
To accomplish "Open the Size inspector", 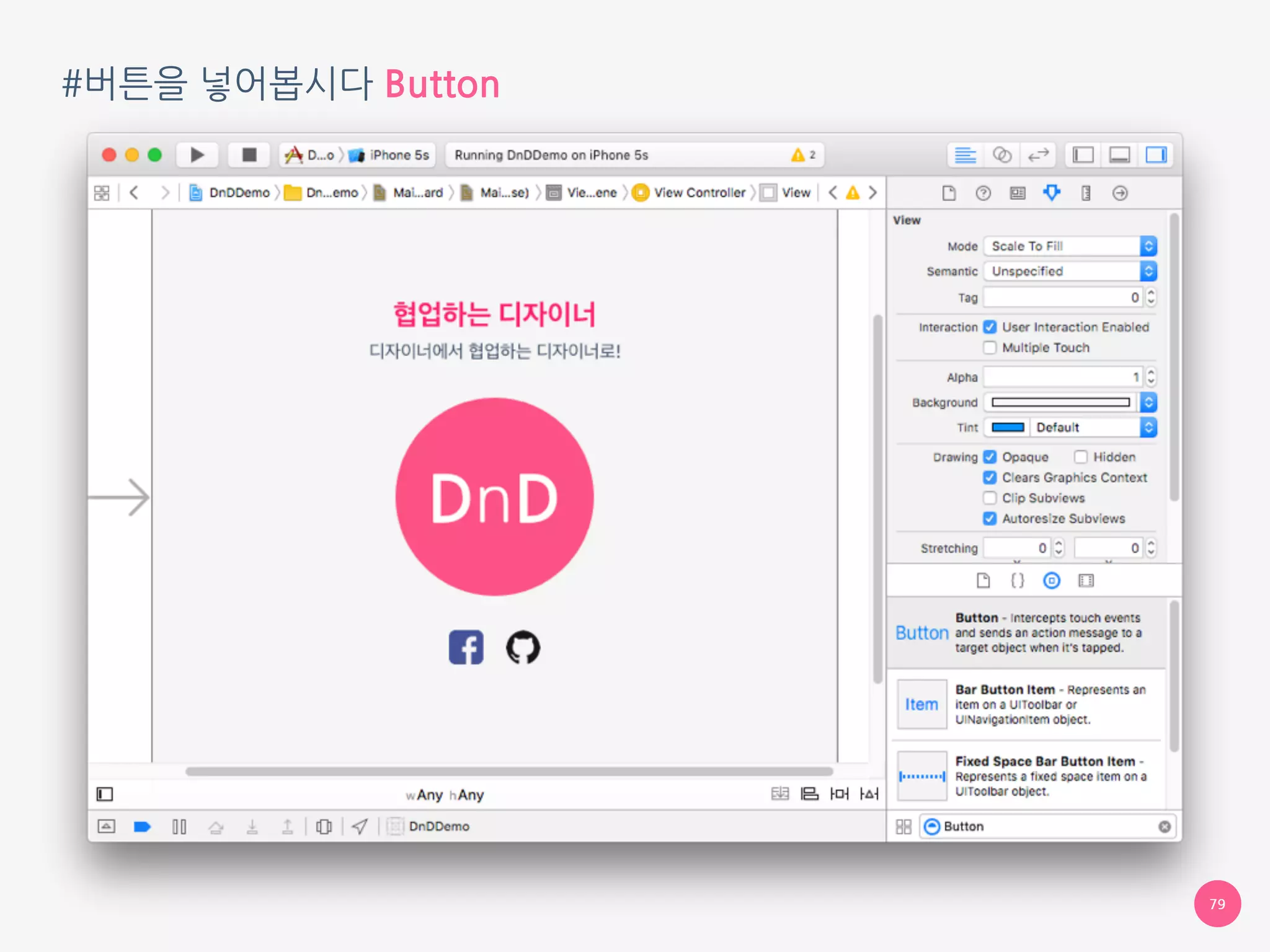I will pyautogui.click(x=1086, y=193).
